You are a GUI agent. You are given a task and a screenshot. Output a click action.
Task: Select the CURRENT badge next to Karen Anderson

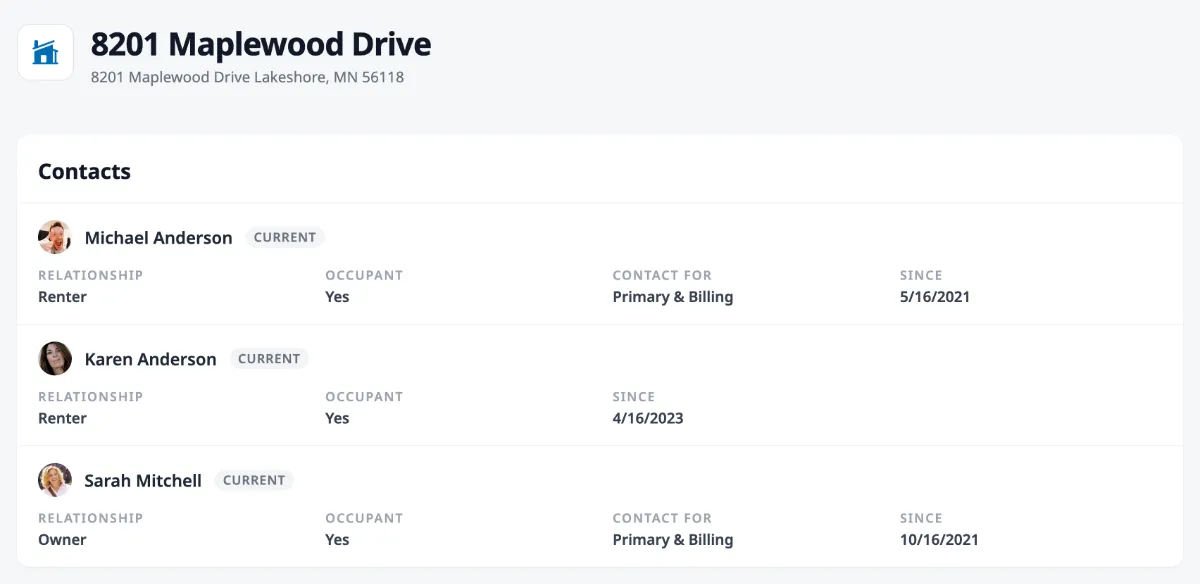pos(269,358)
